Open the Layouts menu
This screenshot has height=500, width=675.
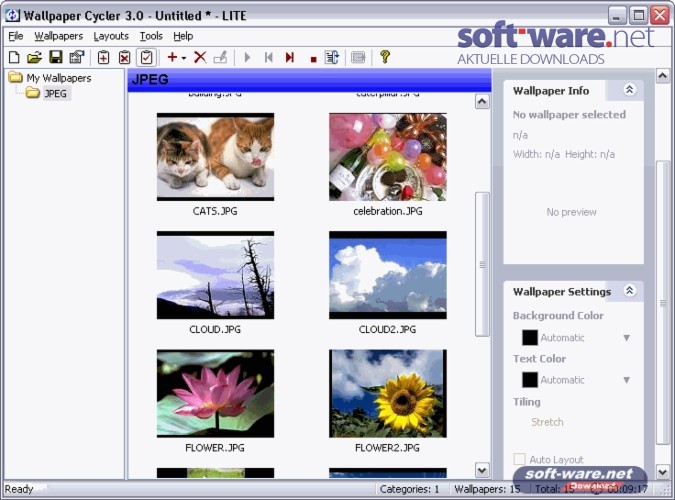pyautogui.click(x=111, y=36)
